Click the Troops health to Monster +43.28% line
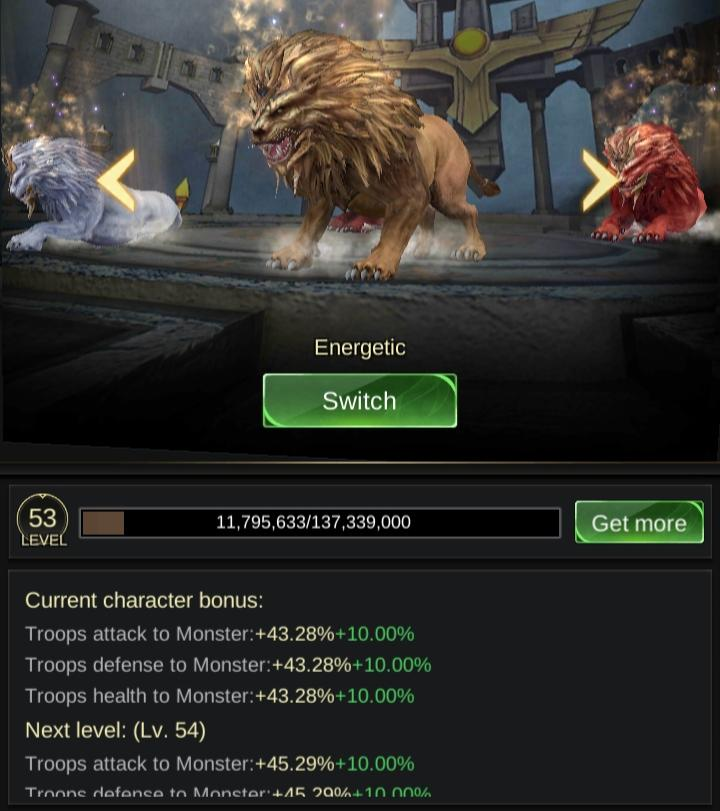The image size is (720, 811). pos(220,696)
